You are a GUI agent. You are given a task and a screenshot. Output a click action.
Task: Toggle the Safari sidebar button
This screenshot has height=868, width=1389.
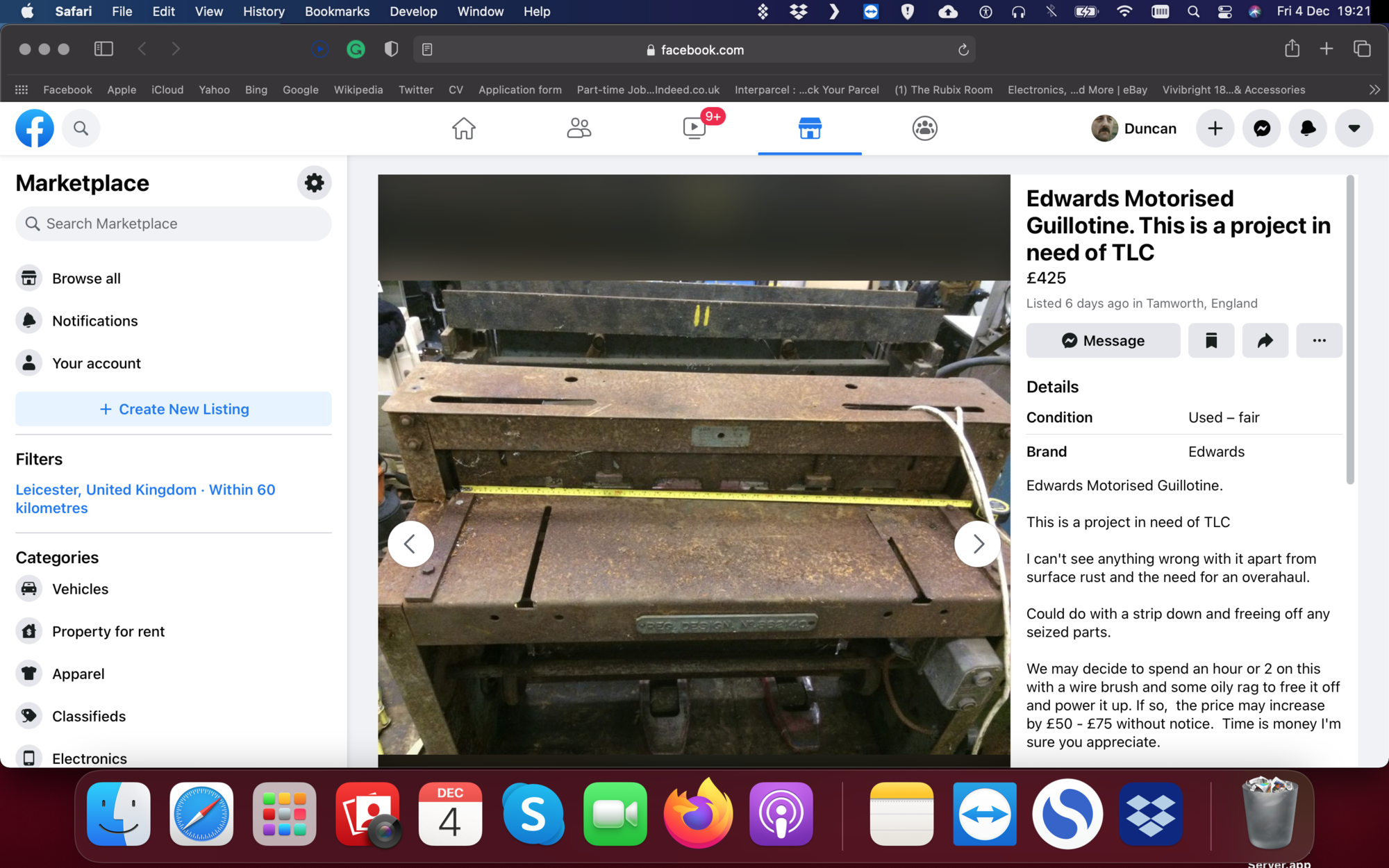103,49
